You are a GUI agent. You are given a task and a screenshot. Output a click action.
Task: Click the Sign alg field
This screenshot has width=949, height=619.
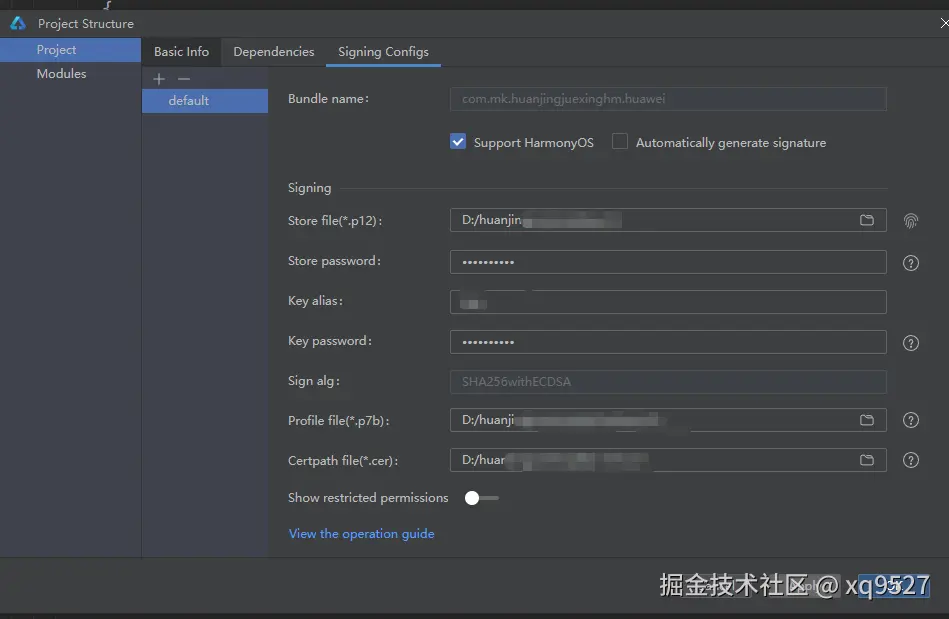tap(668, 382)
